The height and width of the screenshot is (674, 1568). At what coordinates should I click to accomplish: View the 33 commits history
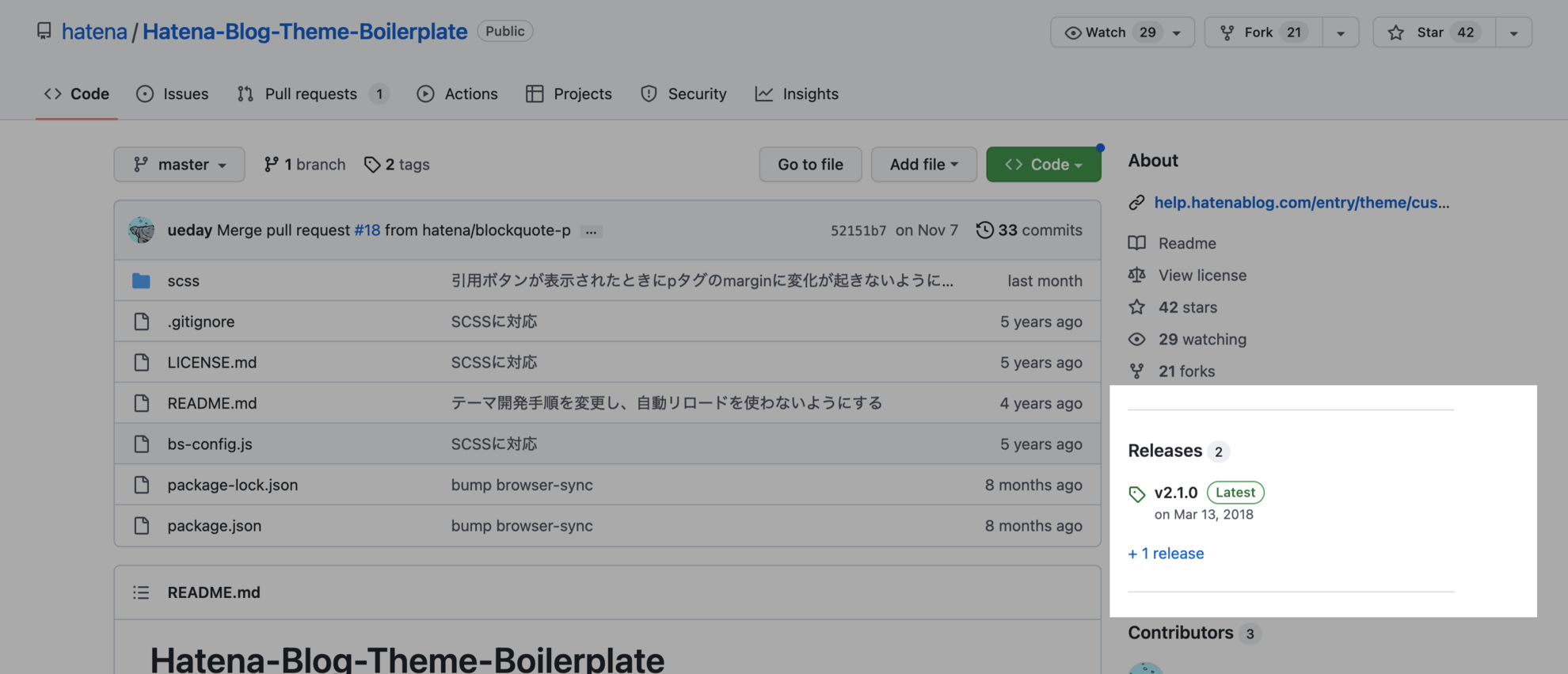point(1029,230)
